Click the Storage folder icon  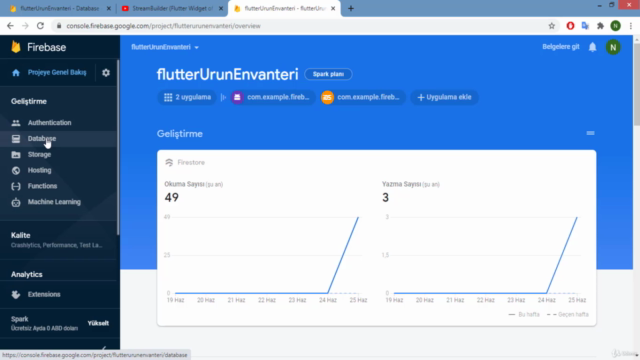16,155
